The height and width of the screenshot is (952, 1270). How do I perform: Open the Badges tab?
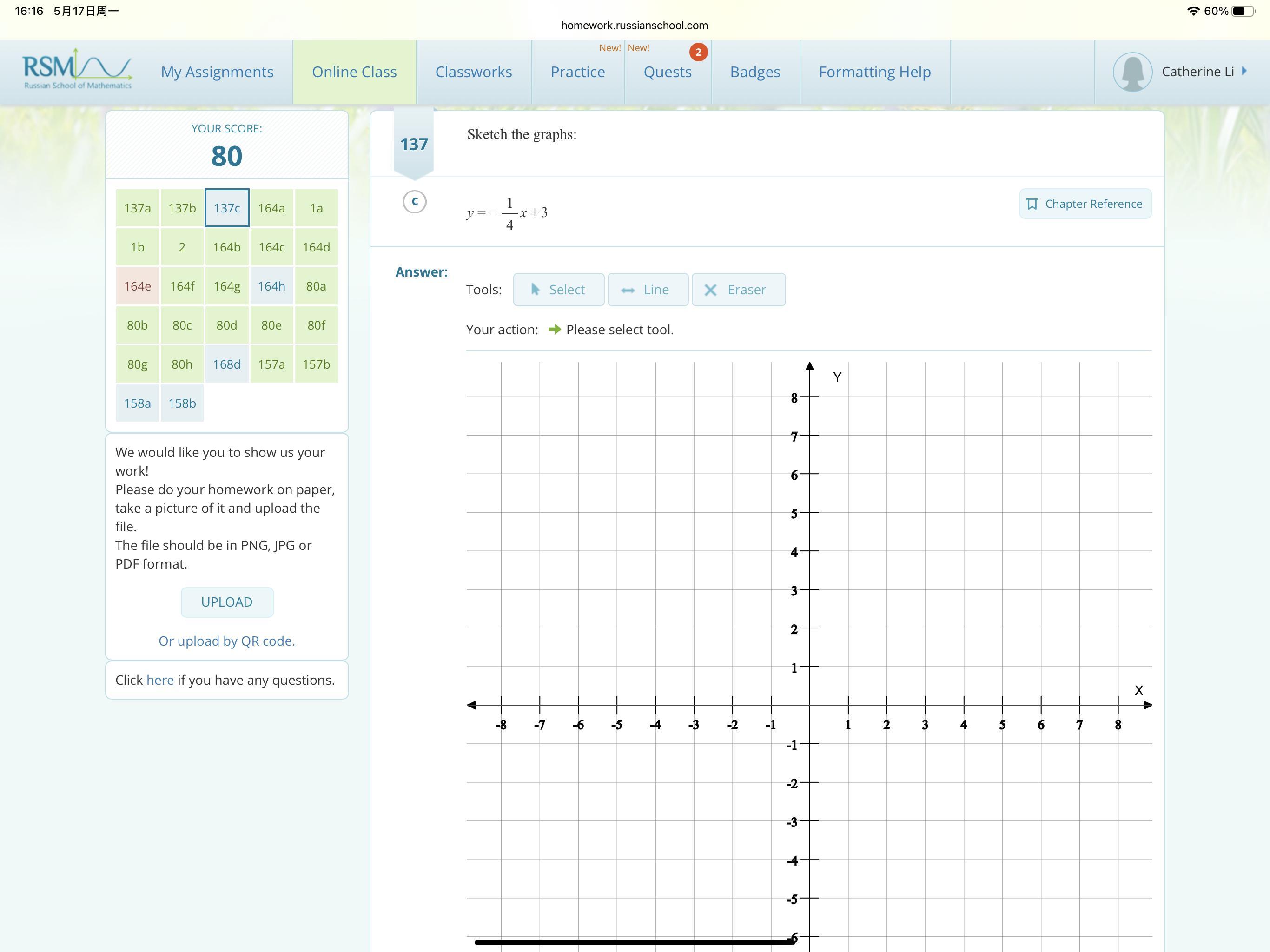(754, 72)
